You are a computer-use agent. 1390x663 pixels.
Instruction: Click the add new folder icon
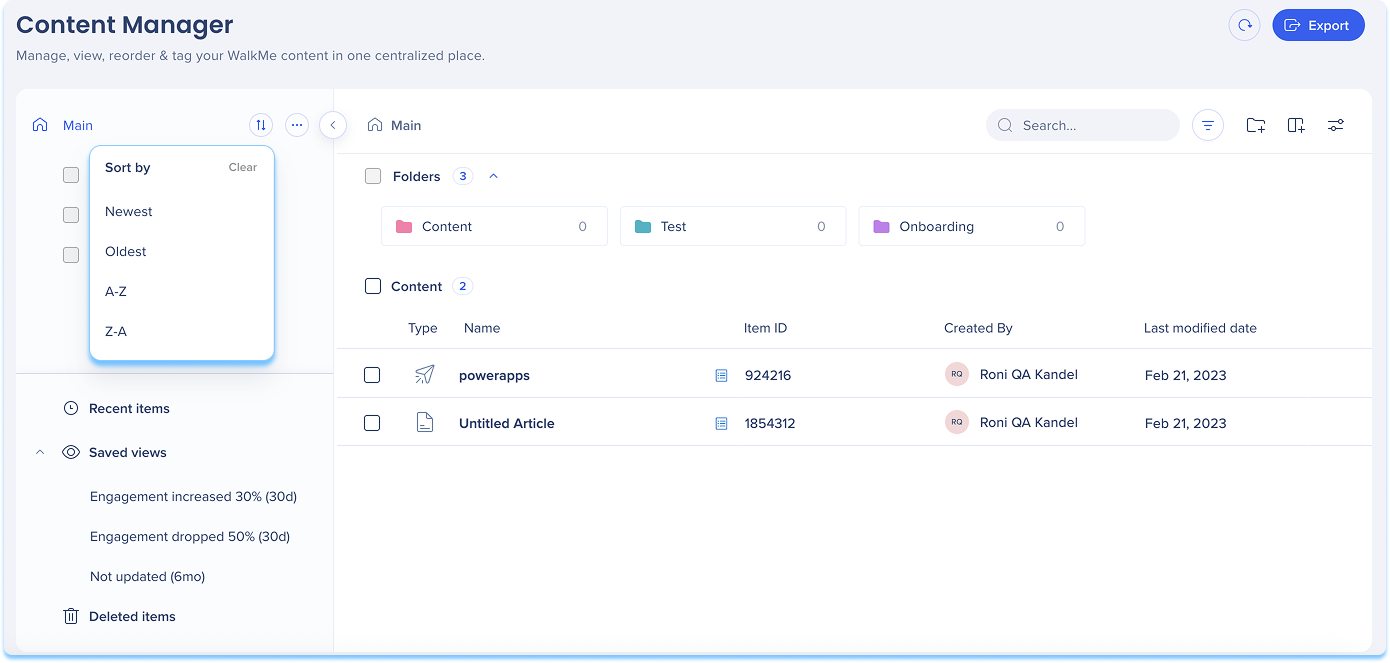point(1256,125)
